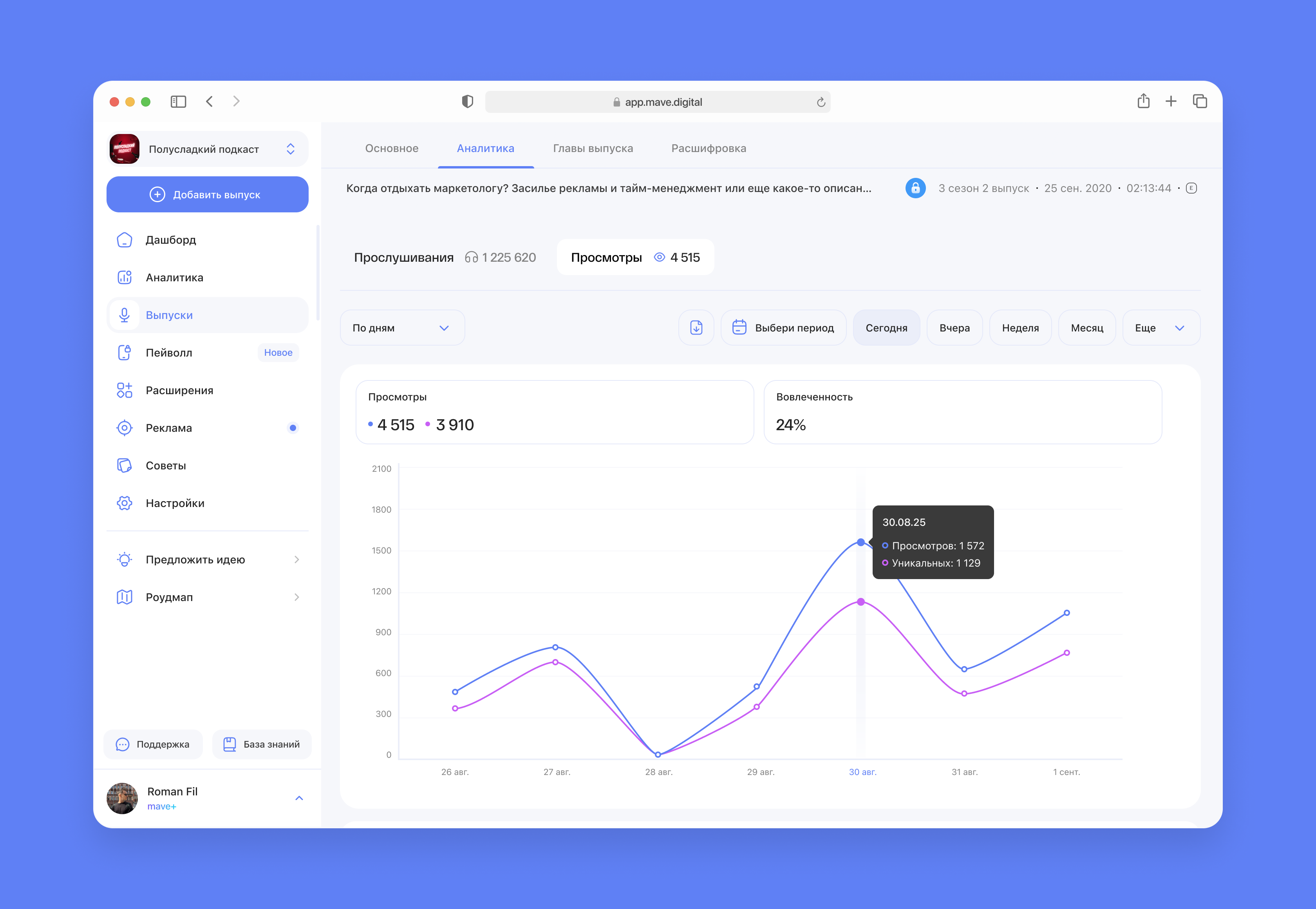Click the explicit E badge icon
Screen dimensions: 1316x909
coord(1191,188)
